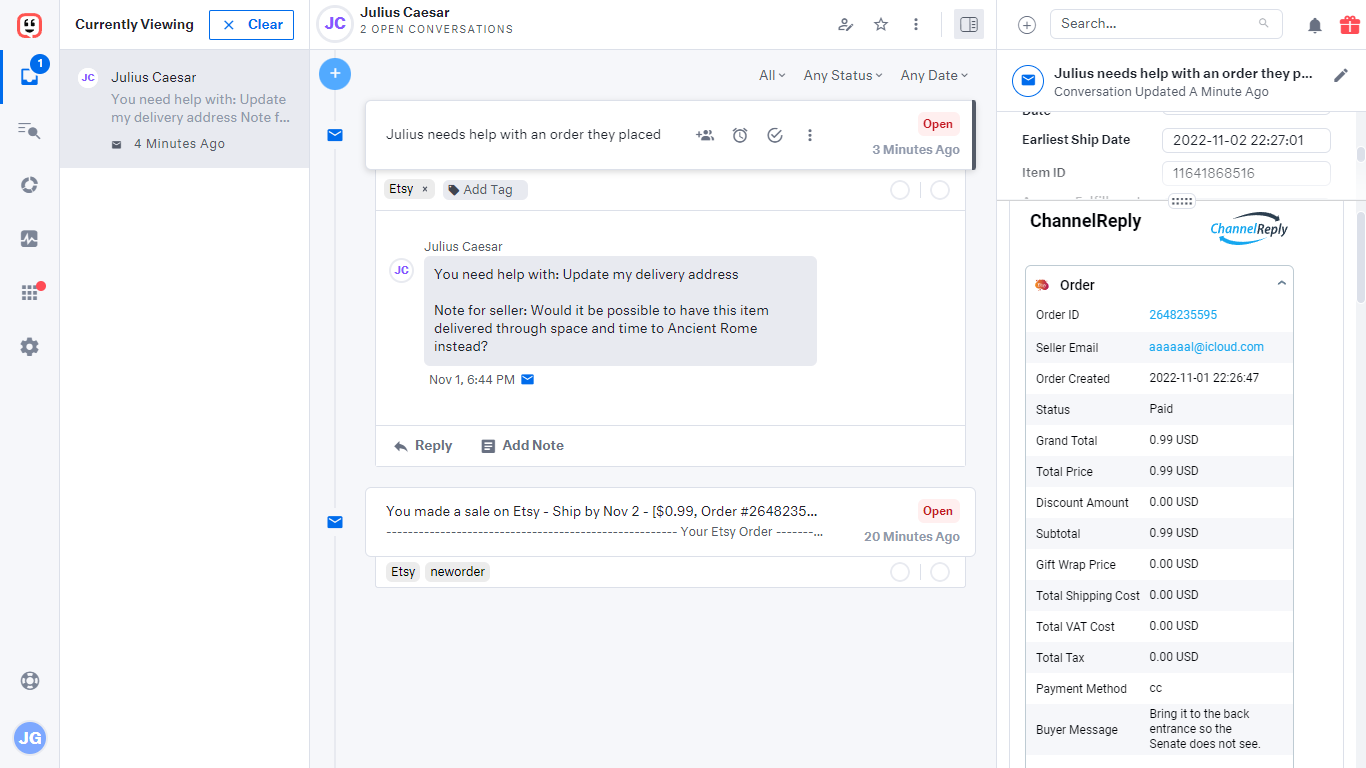Screen dimensions: 1366x768
Task: Click the Julius Caesar message bubble
Action: click(x=620, y=311)
